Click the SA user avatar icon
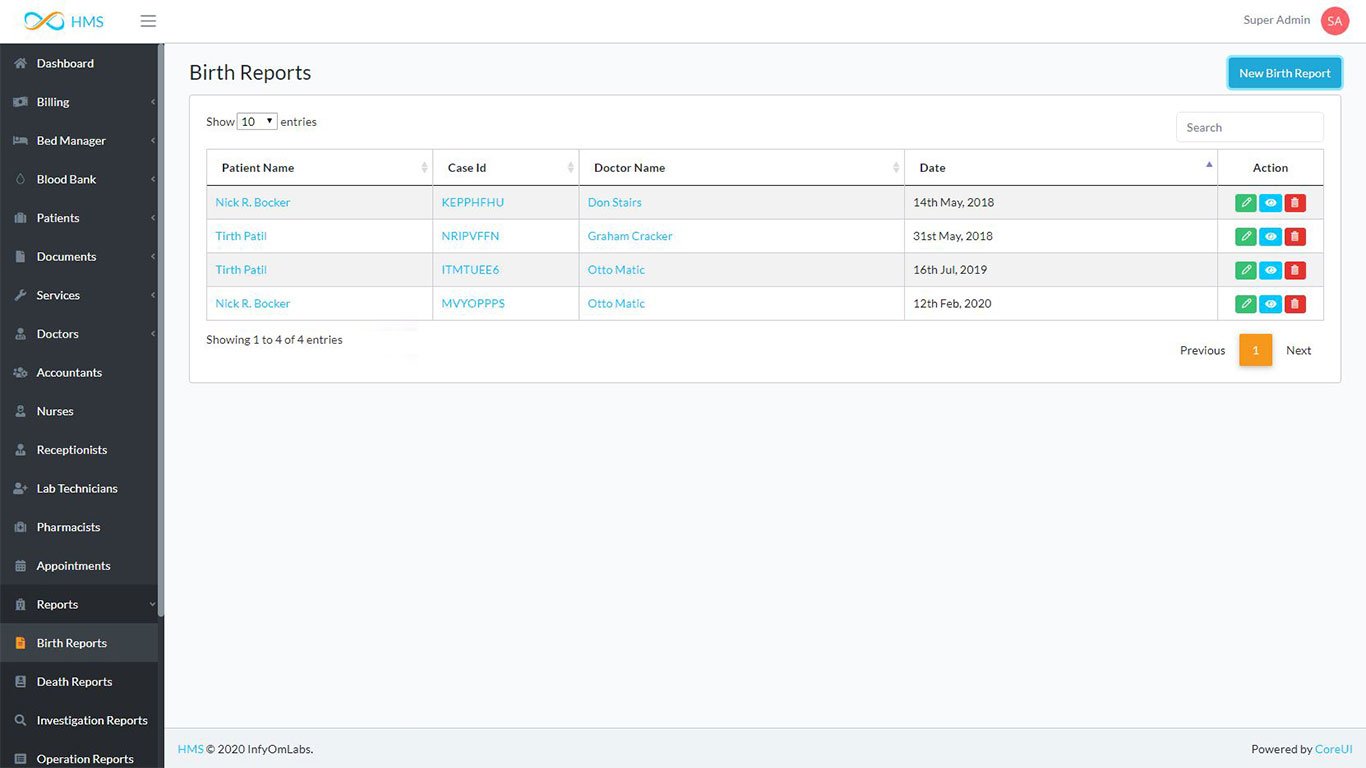The image size is (1366, 768). pos(1334,21)
